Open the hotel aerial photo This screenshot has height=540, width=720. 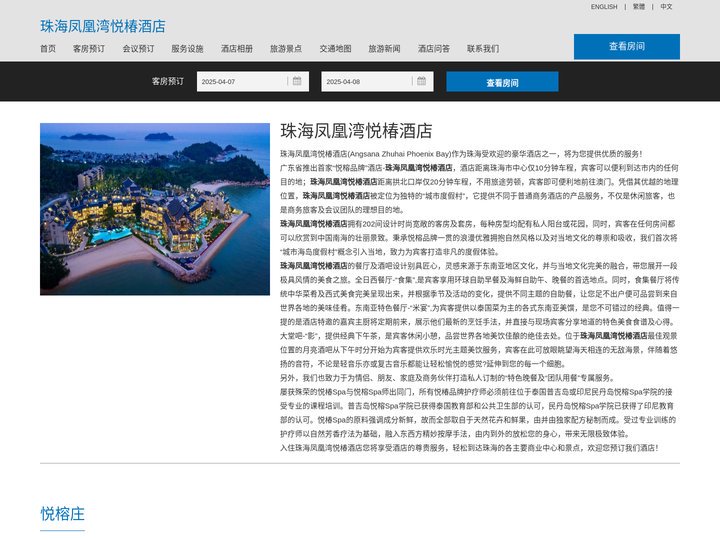coord(155,209)
